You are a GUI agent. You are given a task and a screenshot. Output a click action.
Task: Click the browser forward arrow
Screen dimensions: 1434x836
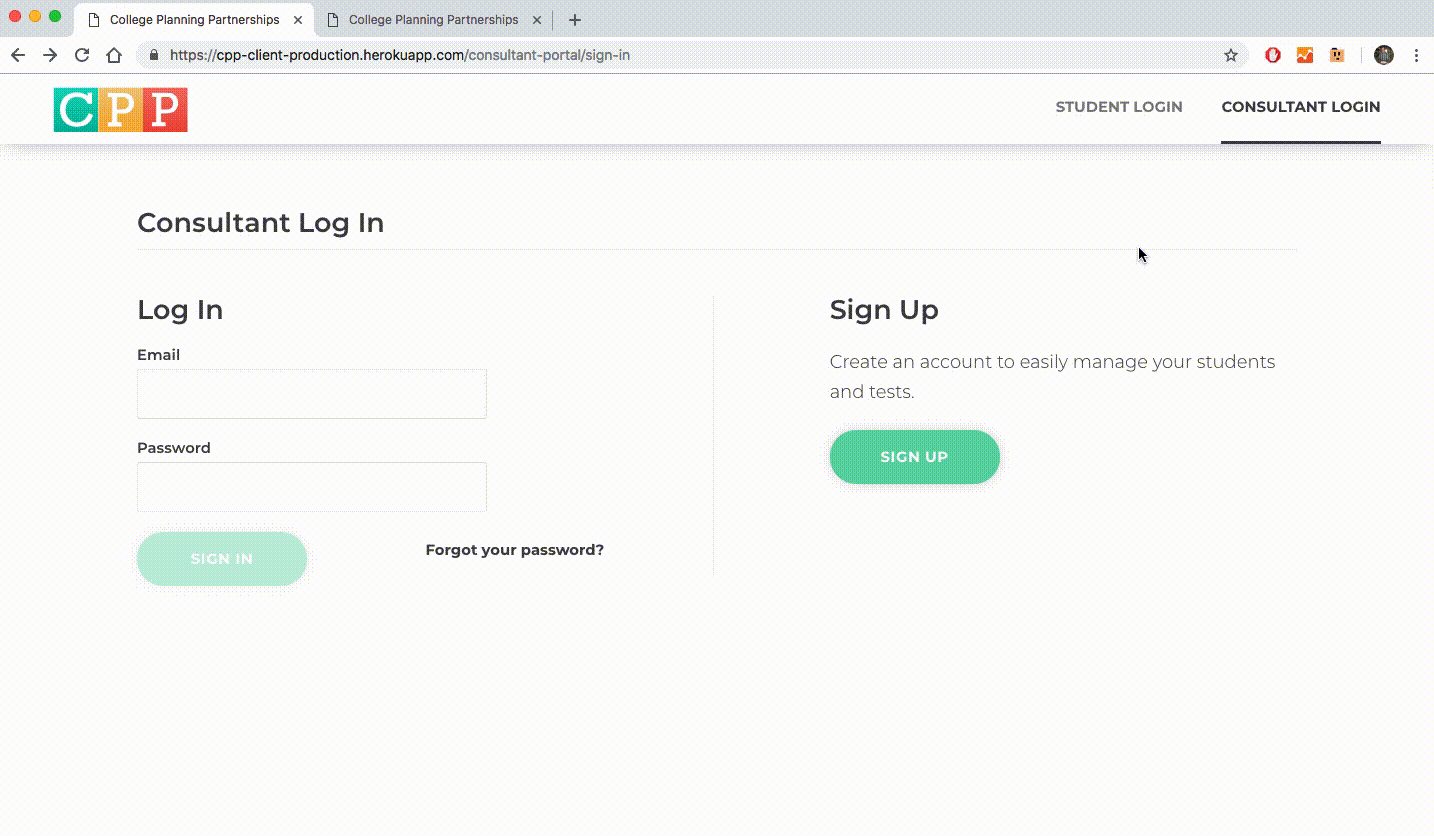50,55
